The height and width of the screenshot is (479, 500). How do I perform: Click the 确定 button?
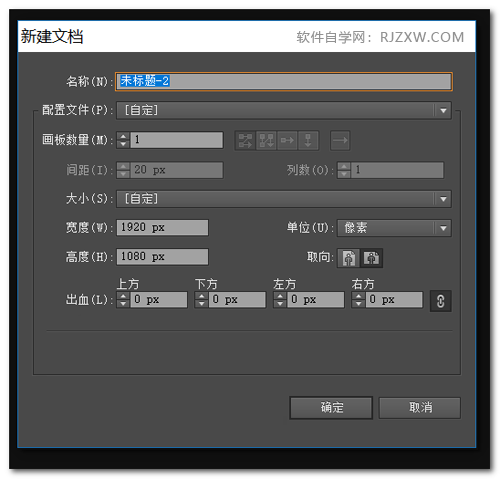[x=331, y=407]
